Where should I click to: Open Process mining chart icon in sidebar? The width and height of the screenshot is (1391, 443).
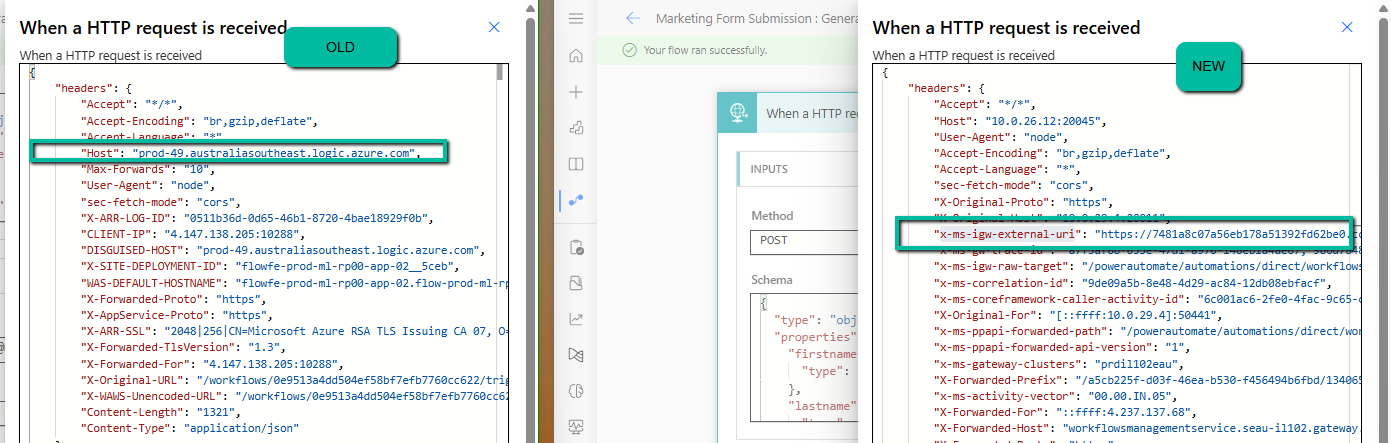(575, 319)
